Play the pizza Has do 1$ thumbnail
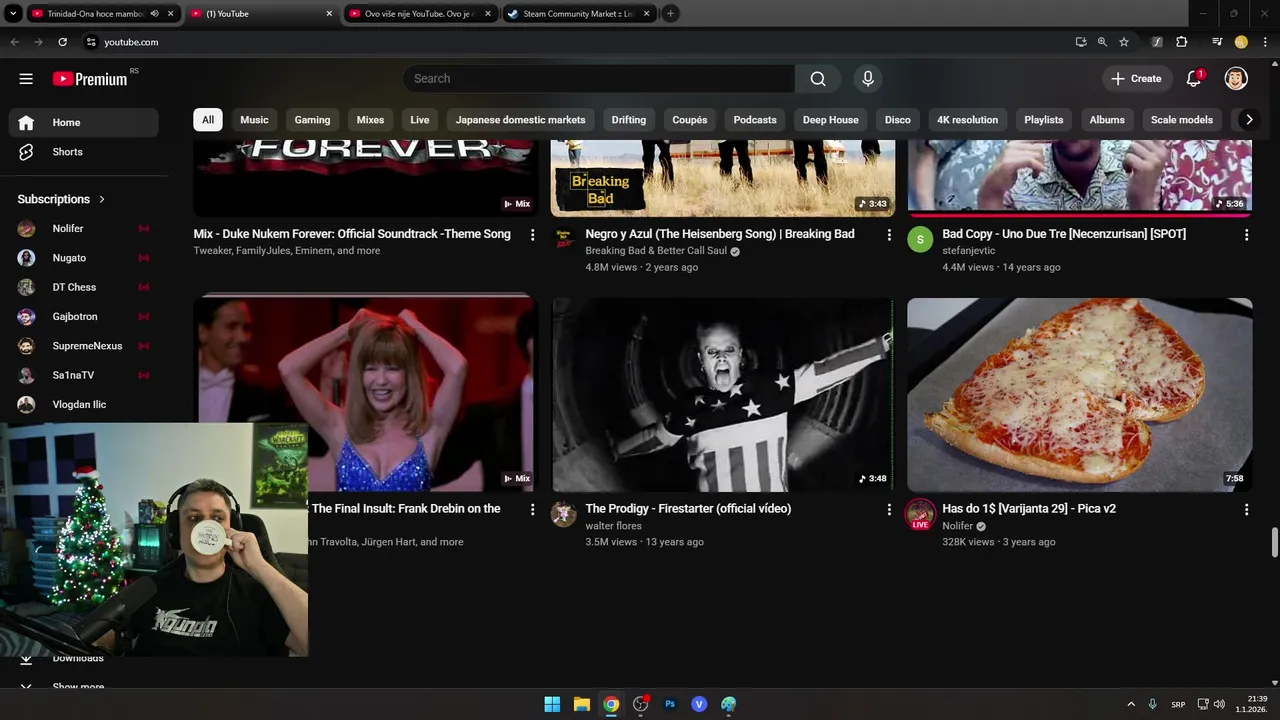 coord(1079,395)
